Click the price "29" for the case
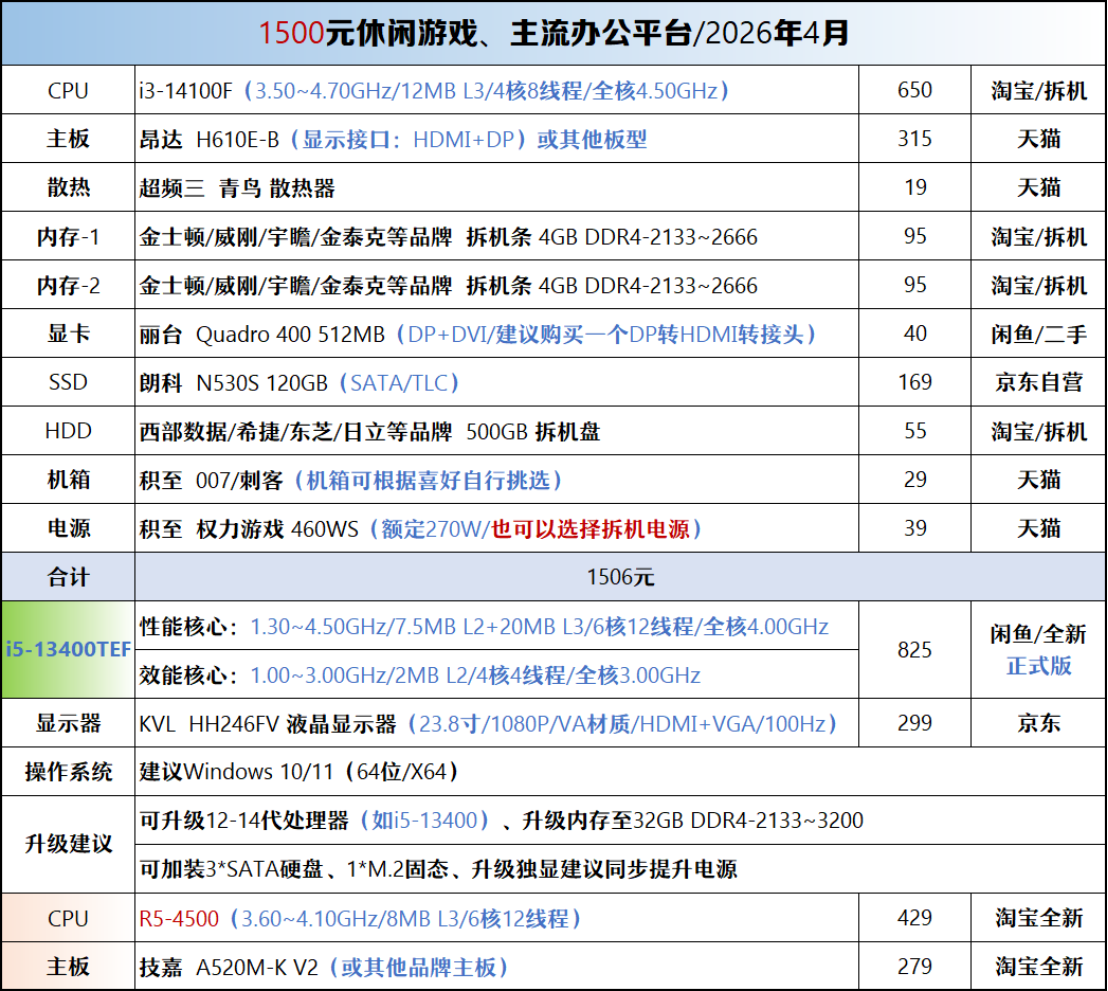 click(x=915, y=480)
